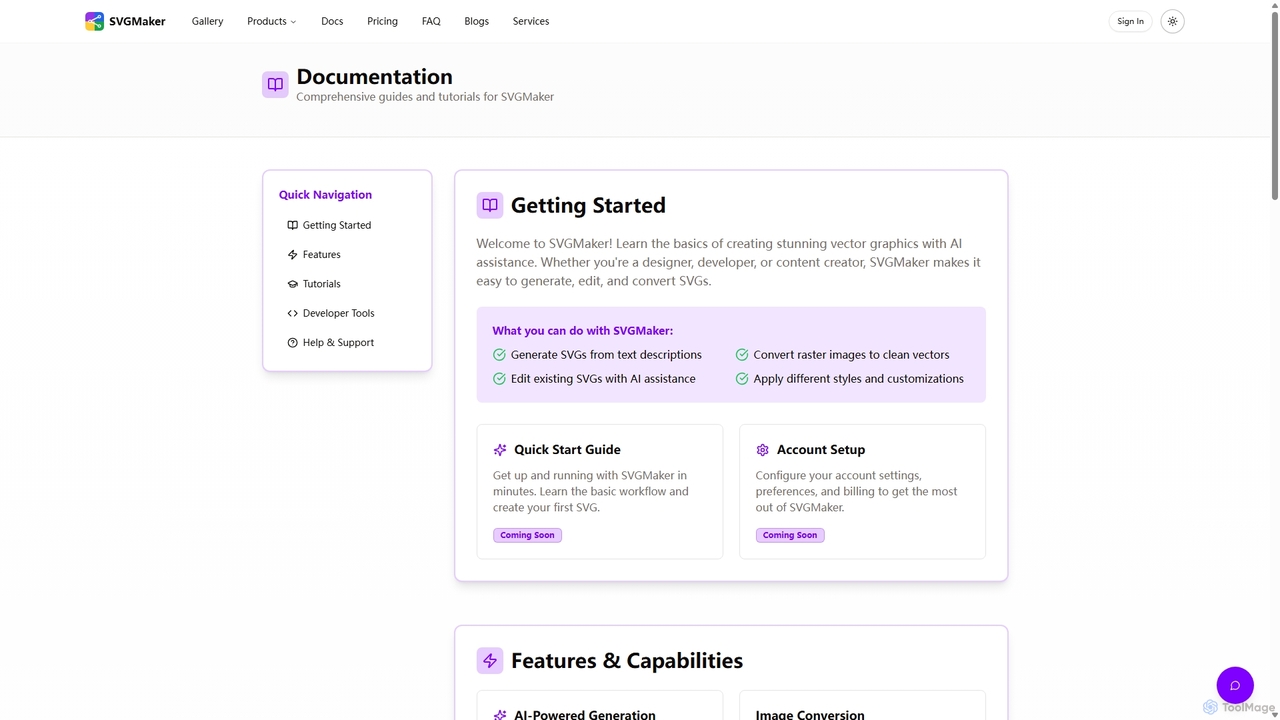The width and height of the screenshot is (1280, 720).
Task: Click 'Apply different styles and customizations' text
Action: pos(858,379)
